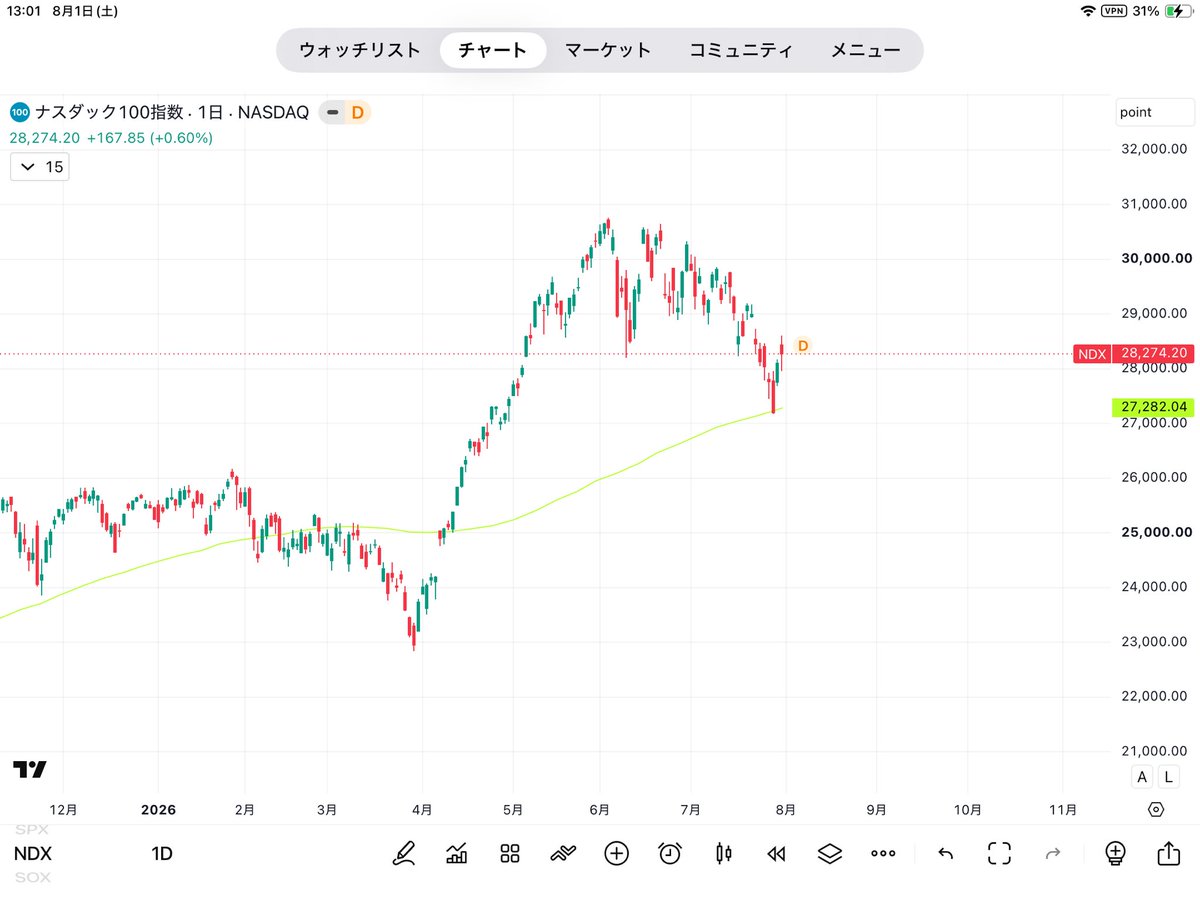Open the object tree layers icon

[x=830, y=853]
